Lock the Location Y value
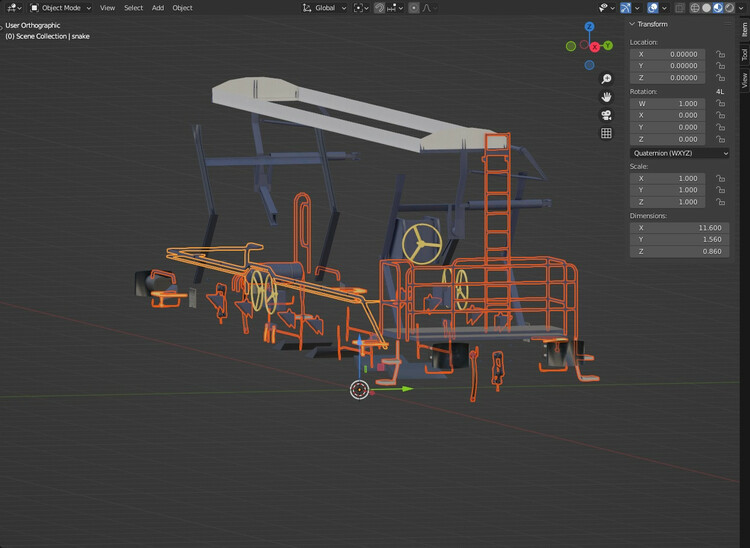The height and width of the screenshot is (548, 750). click(x=720, y=66)
